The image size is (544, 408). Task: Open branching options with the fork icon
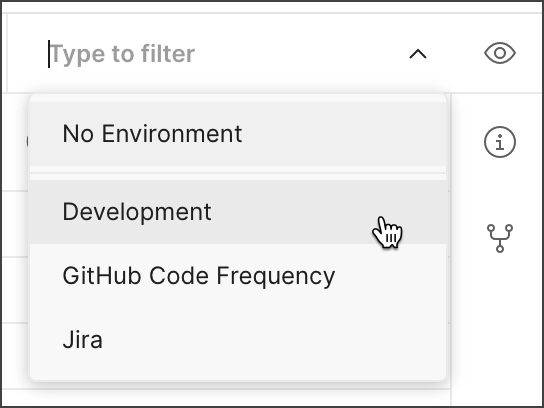pyautogui.click(x=500, y=238)
